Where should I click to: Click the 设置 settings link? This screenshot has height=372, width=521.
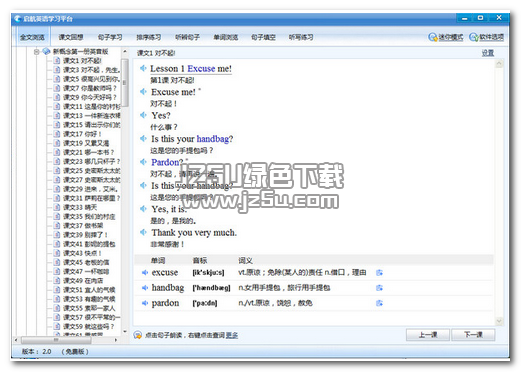click(488, 53)
